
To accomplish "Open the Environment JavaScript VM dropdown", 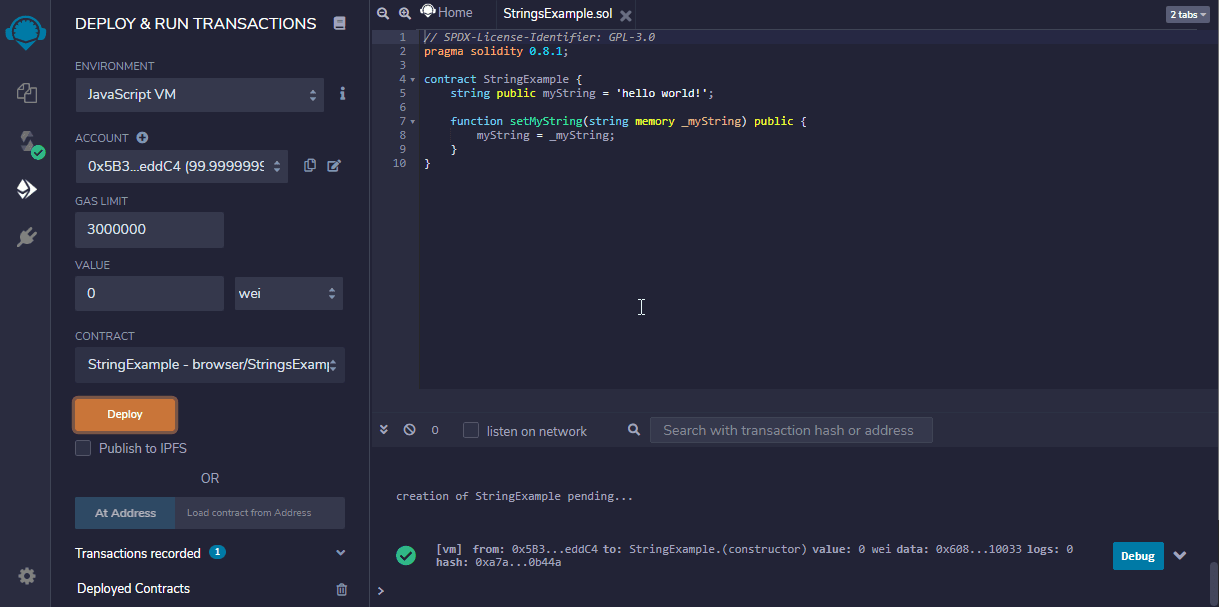I will (x=200, y=94).
